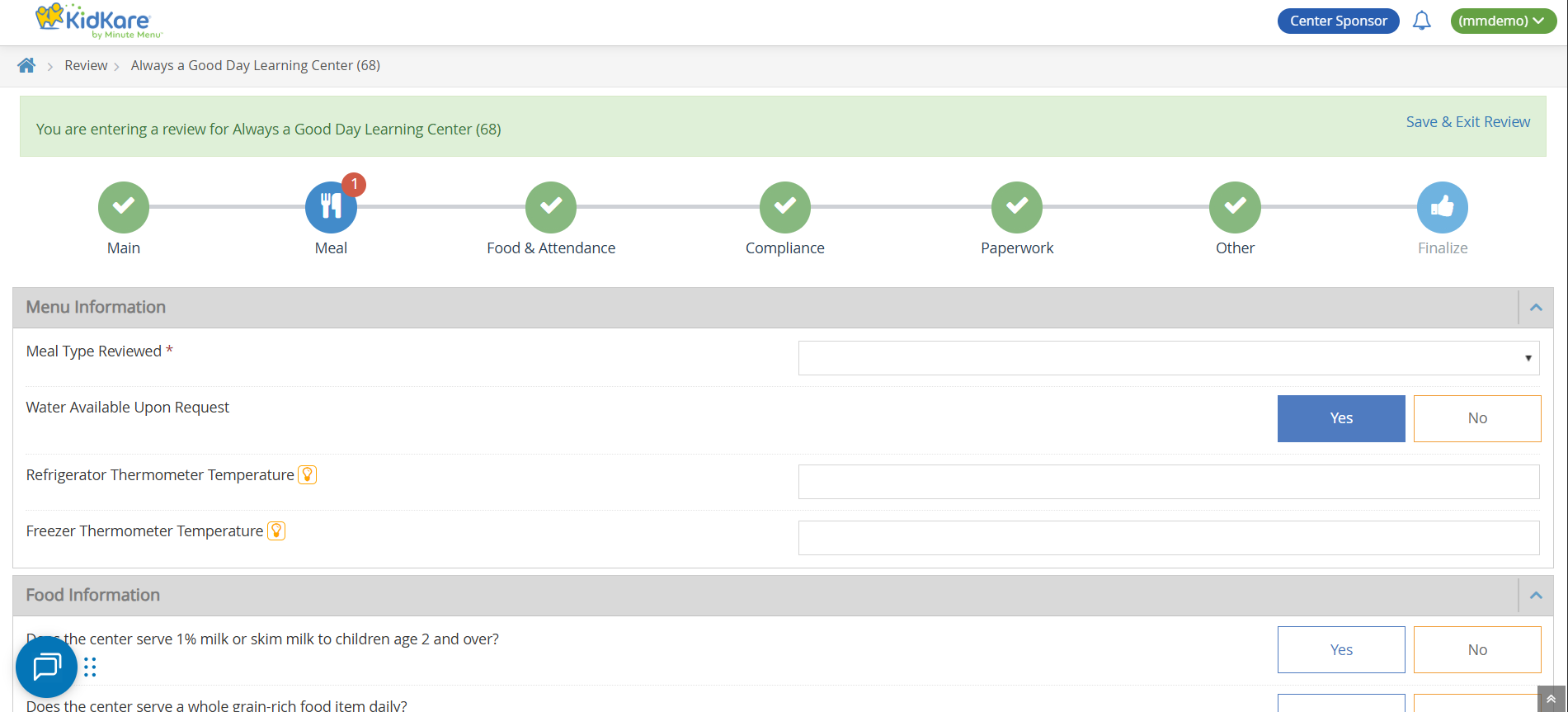Show Freezer Thermometer Temperature hint lightbulb

point(276,530)
